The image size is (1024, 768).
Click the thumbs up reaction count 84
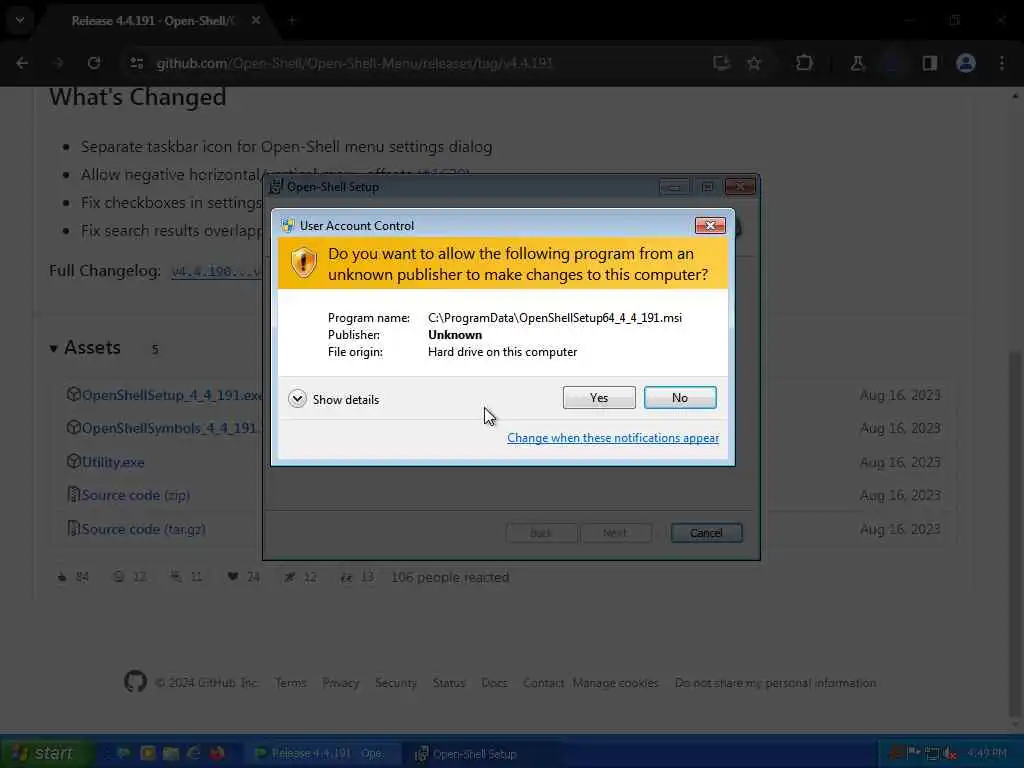[73, 577]
